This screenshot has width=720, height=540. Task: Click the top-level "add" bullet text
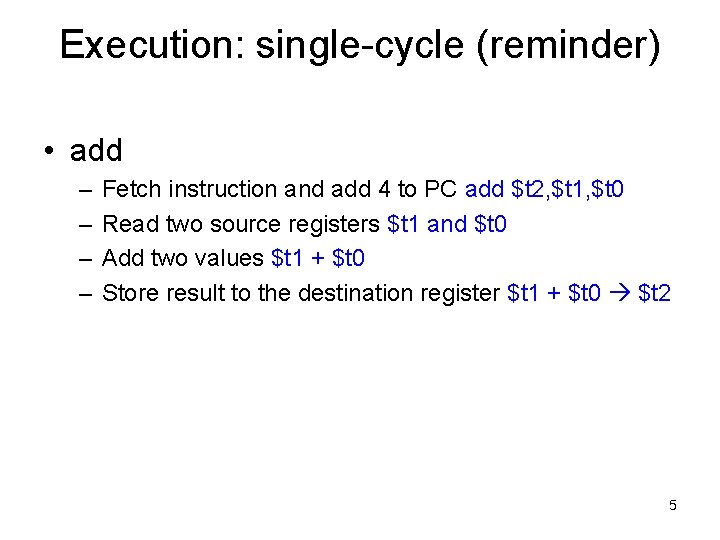96,151
